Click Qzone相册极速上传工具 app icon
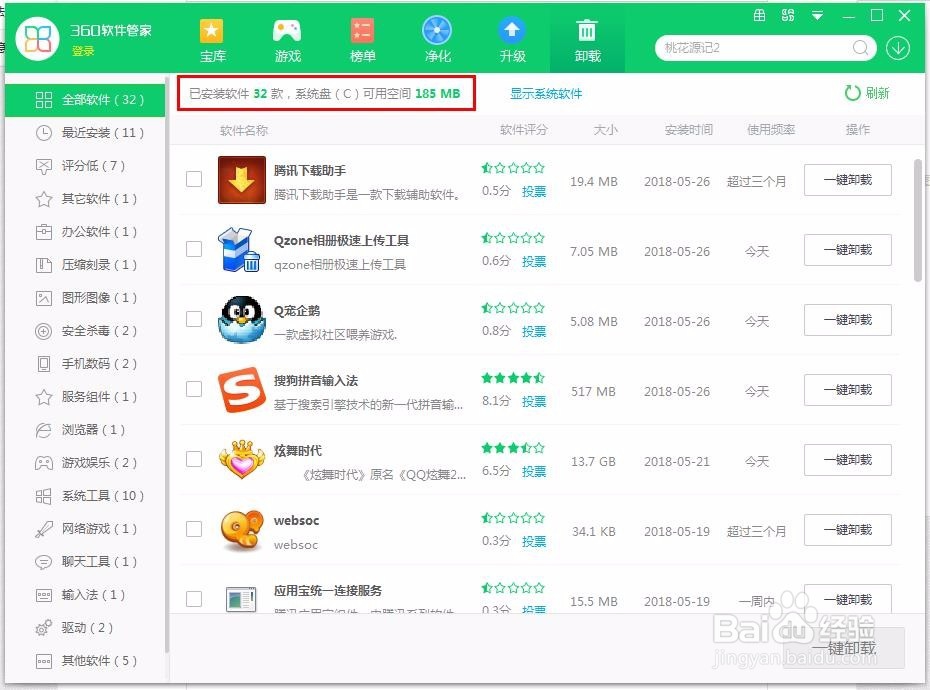 pyautogui.click(x=240, y=250)
